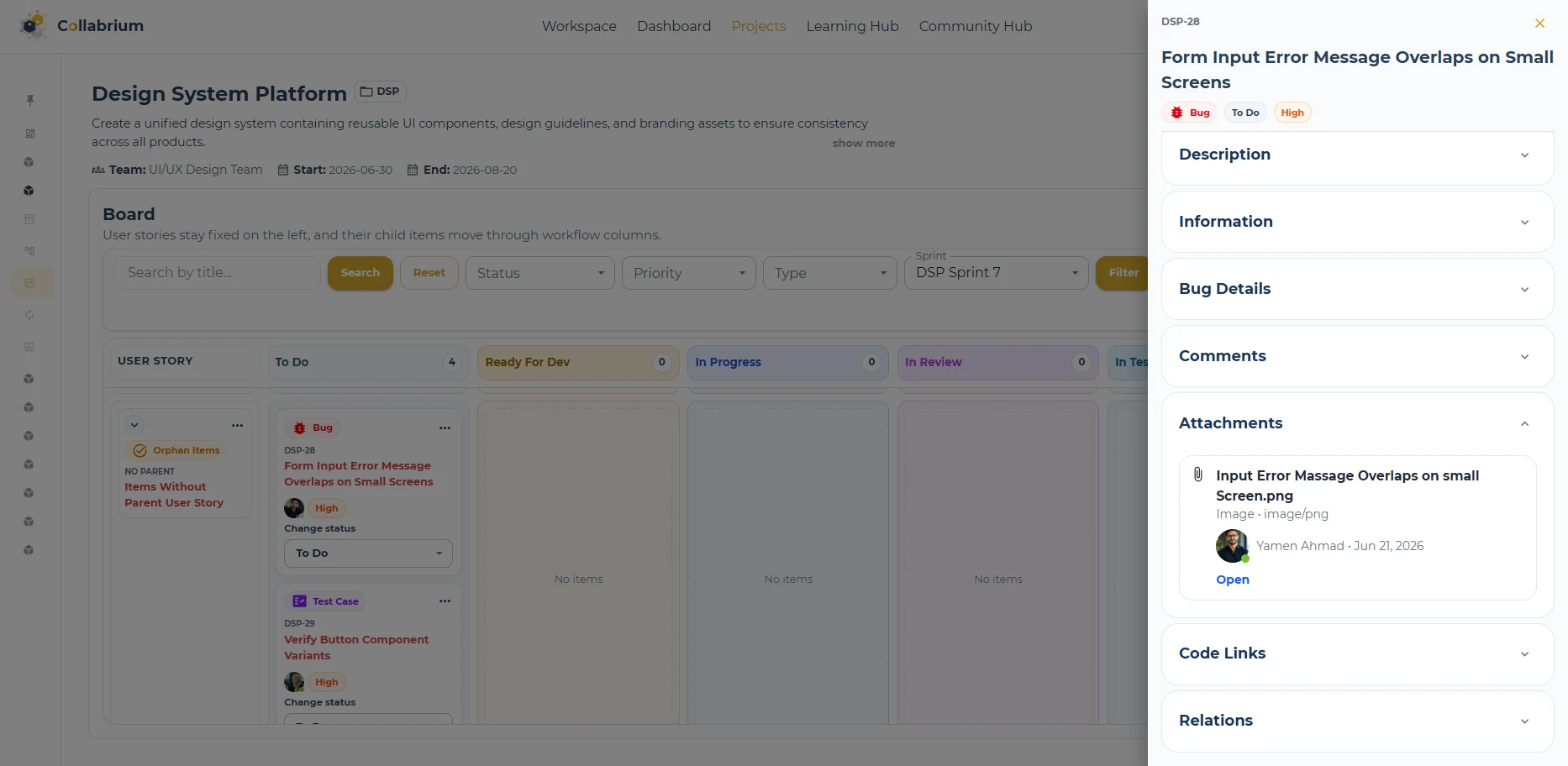Click show more under project description
The image size is (1568, 766).
(864, 144)
